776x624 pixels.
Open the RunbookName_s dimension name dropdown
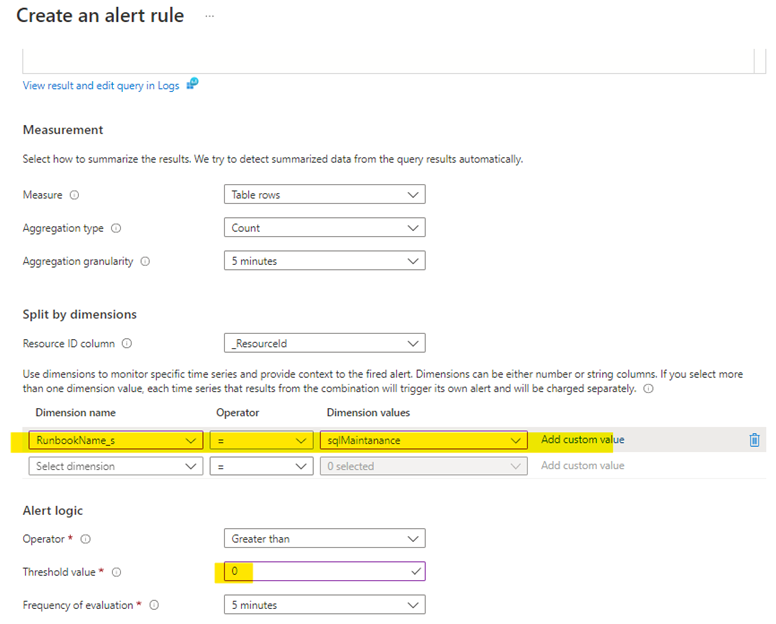coord(115,440)
